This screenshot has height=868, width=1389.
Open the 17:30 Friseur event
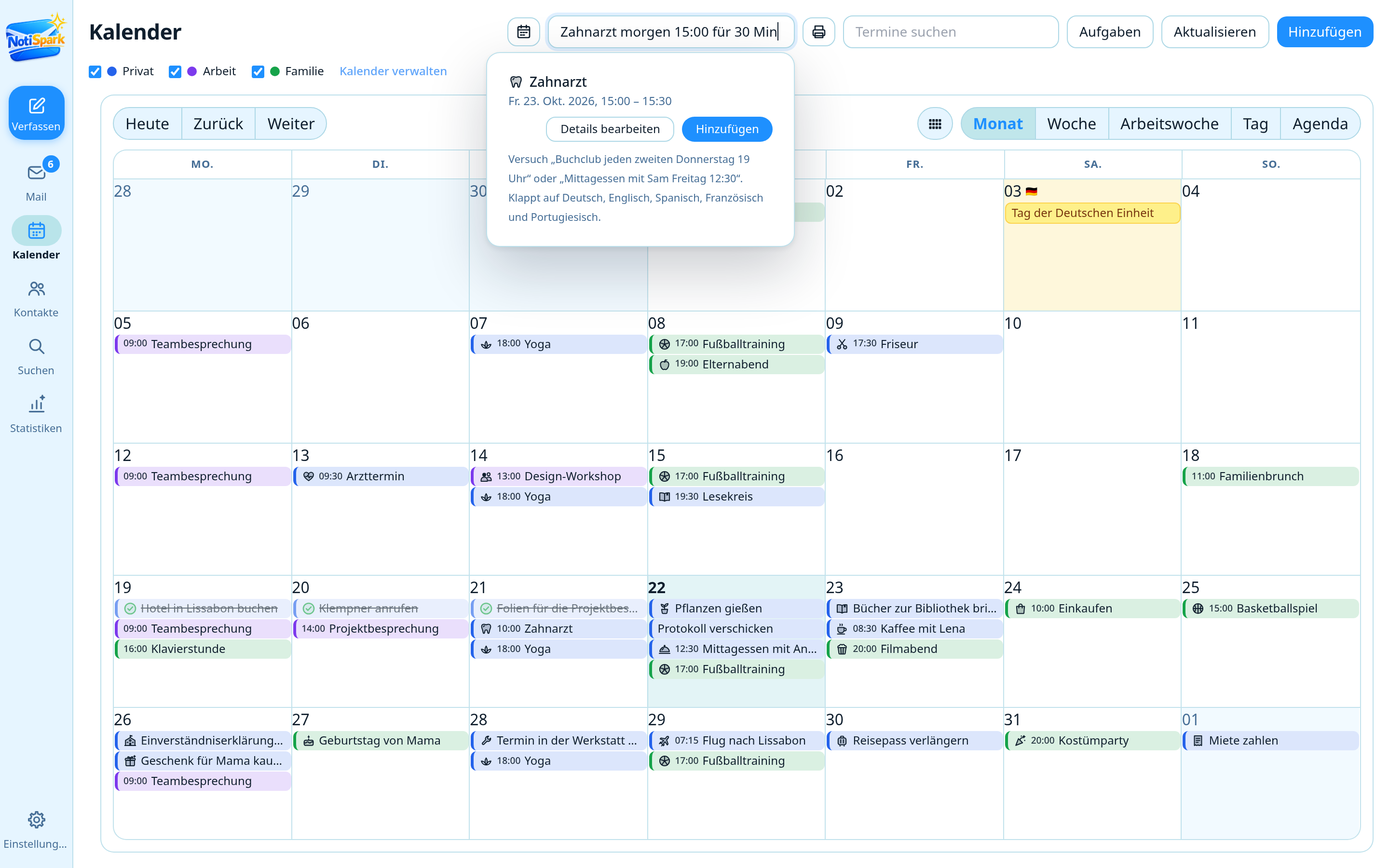[x=915, y=344]
